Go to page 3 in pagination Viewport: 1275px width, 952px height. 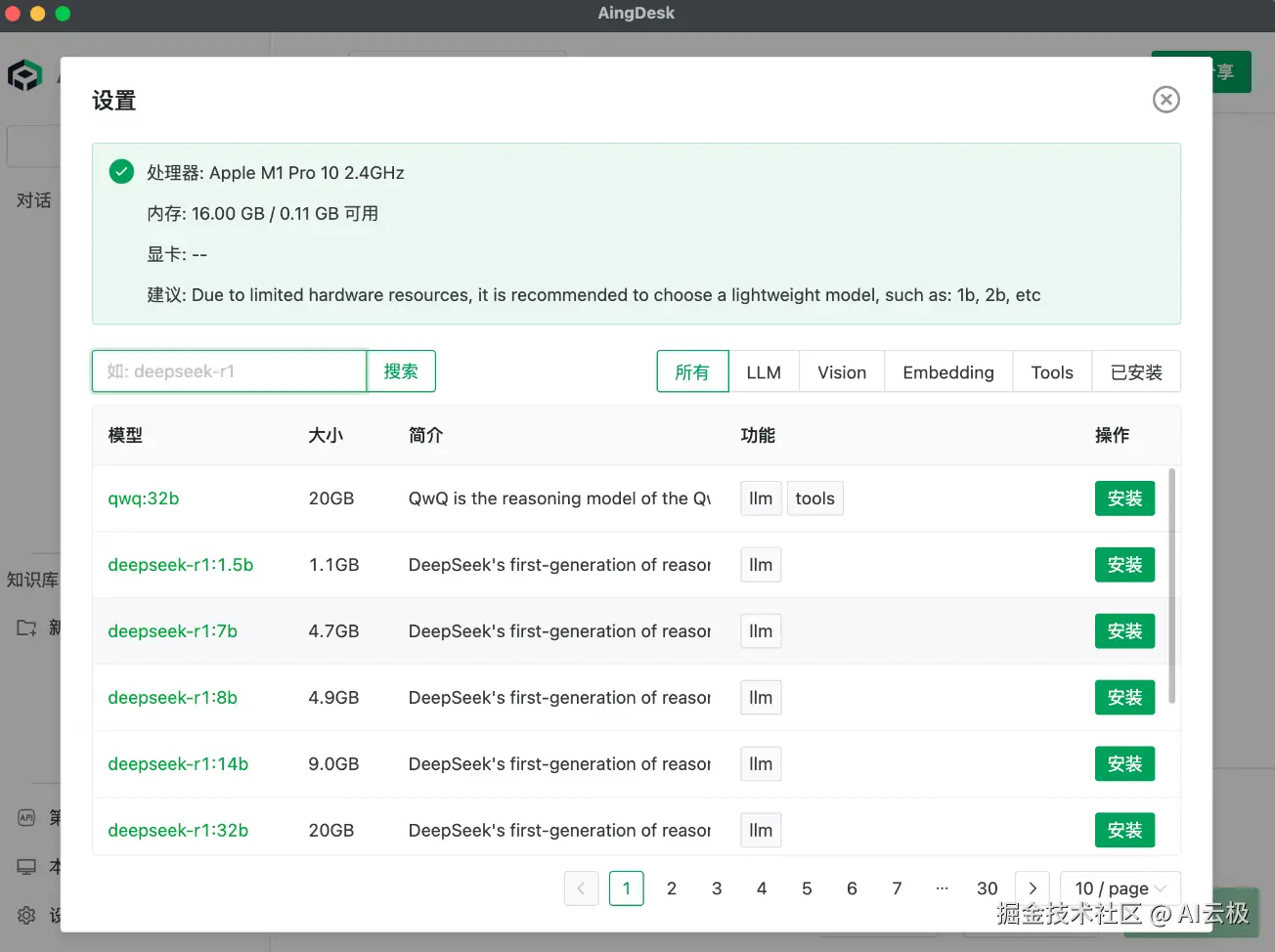(717, 888)
